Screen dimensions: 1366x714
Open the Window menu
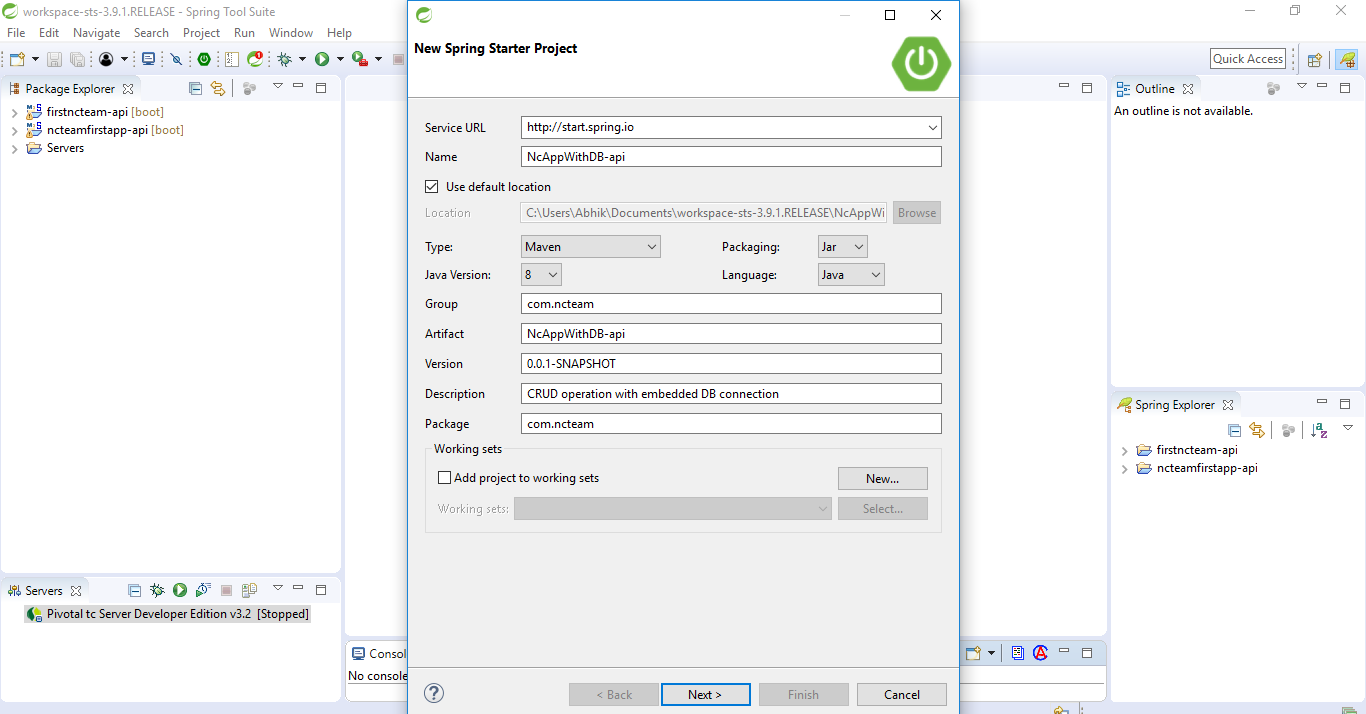pyautogui.click(x=290, y=32)
